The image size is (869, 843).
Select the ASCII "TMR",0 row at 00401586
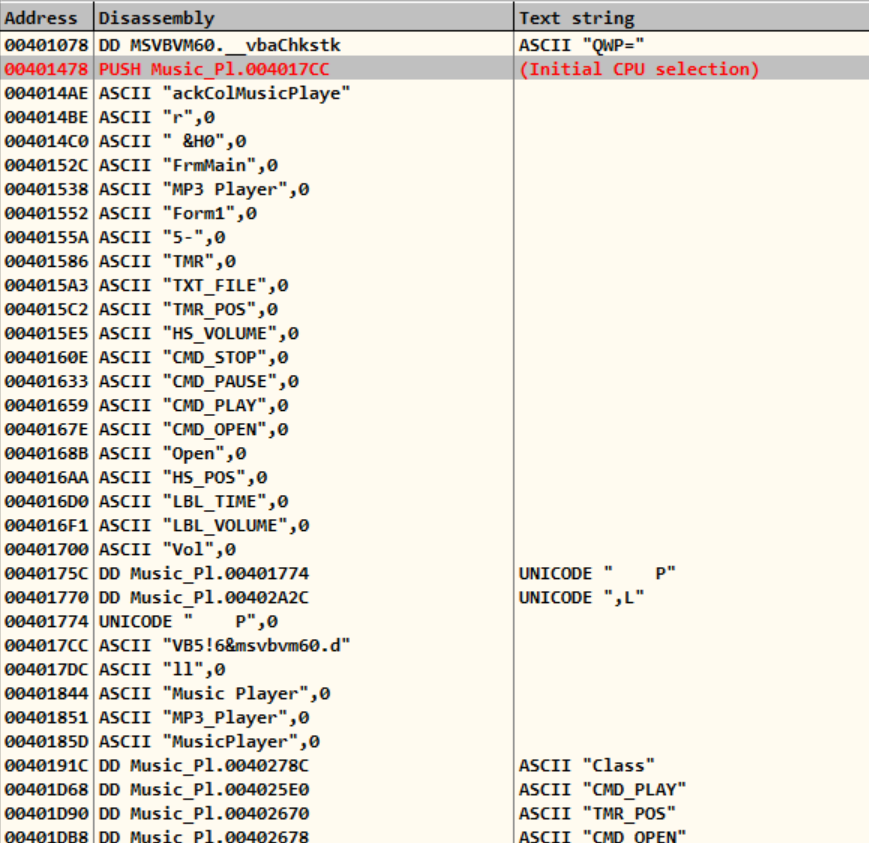tap(434, 261)
